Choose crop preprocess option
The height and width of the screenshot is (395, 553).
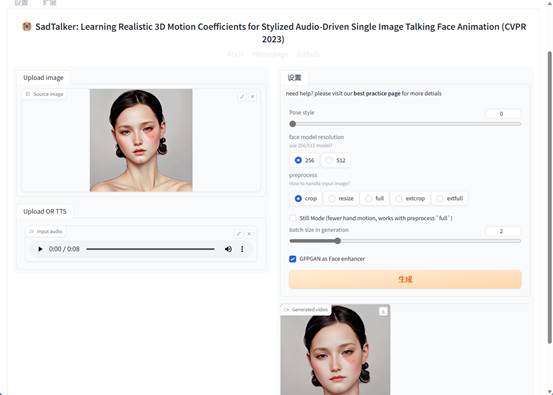click(305, 198)
